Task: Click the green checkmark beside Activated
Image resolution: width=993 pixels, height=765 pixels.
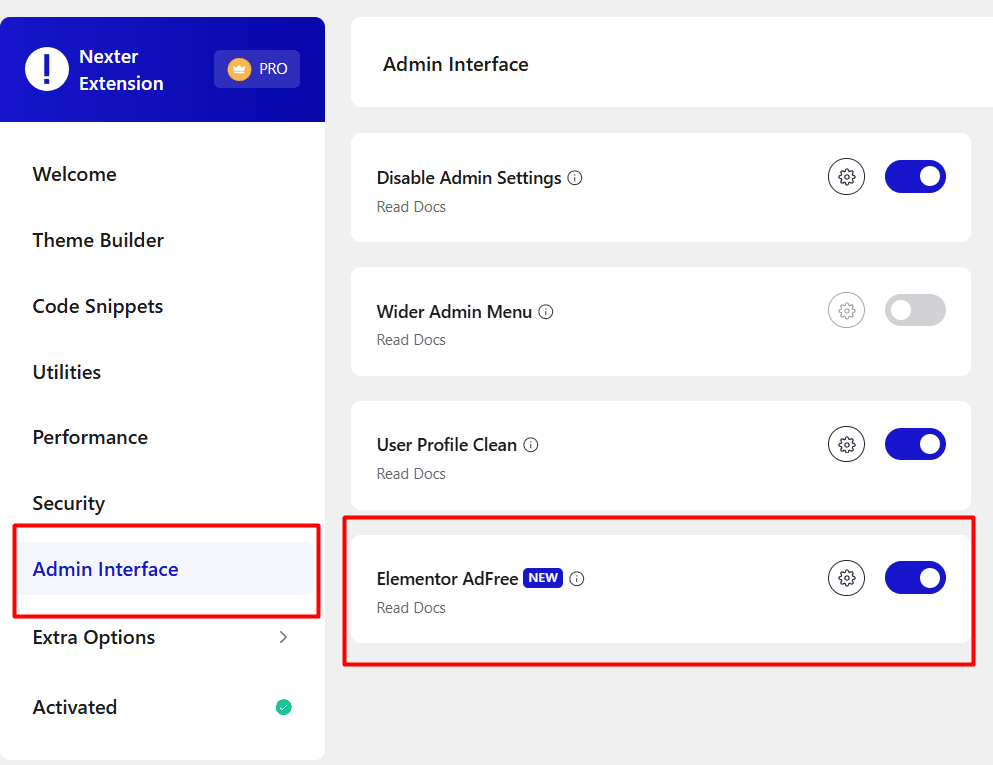Action: click(283, 707)
